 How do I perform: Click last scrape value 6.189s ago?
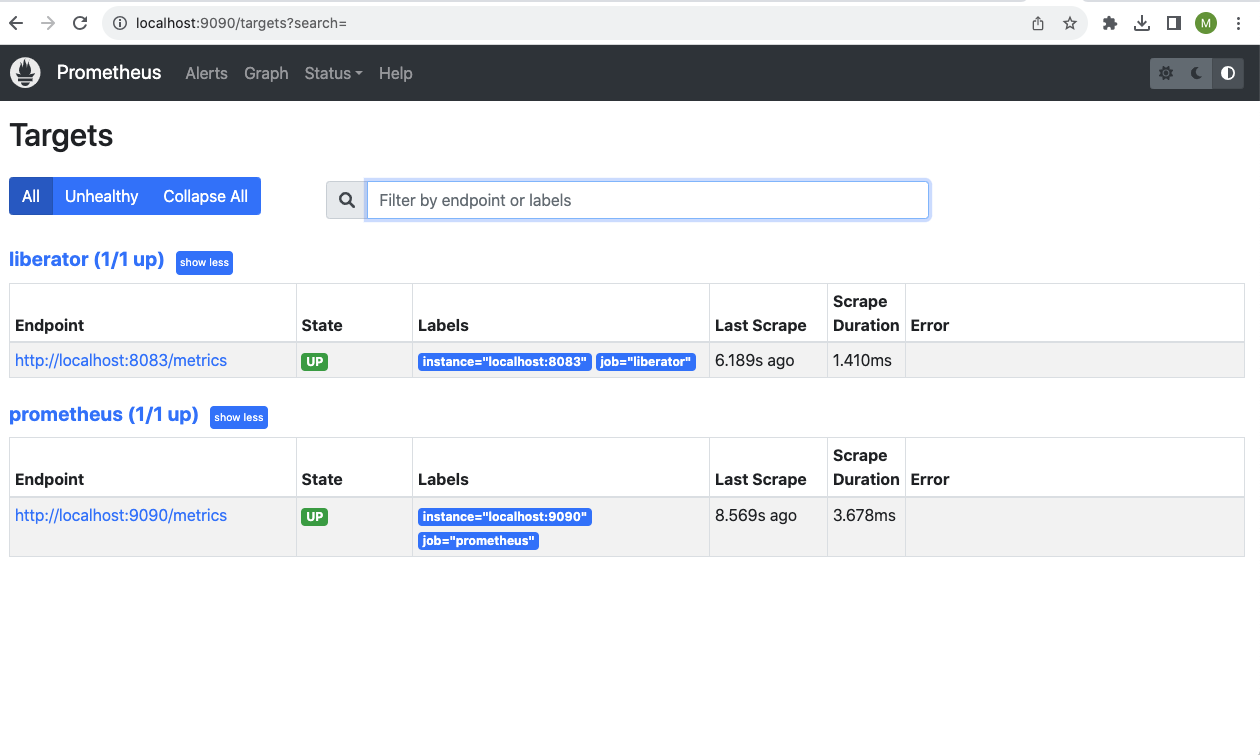point(755,360)
